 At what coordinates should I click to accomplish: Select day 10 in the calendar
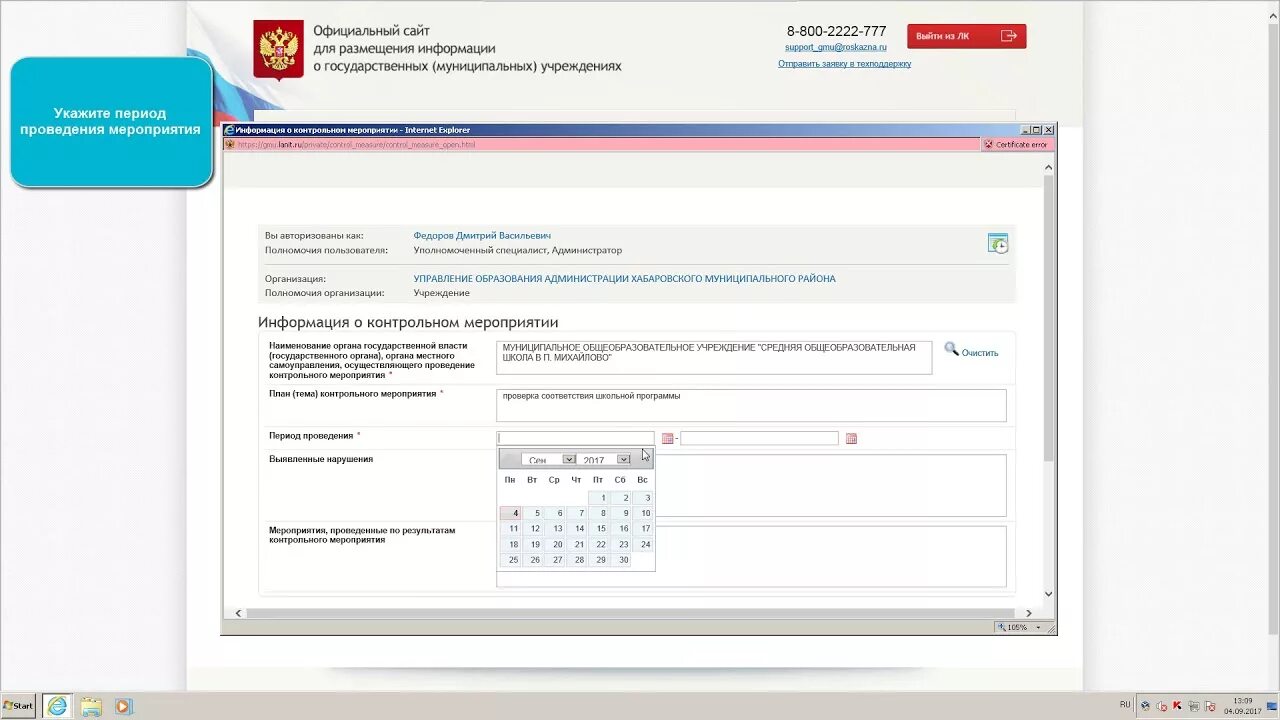tap(642, 513)
